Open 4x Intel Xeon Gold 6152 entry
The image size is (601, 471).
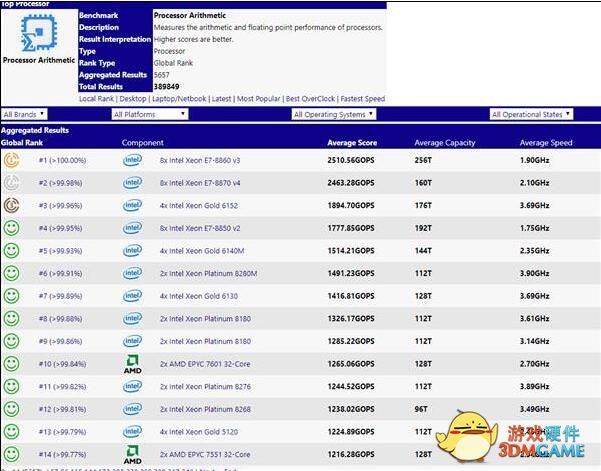199,205
